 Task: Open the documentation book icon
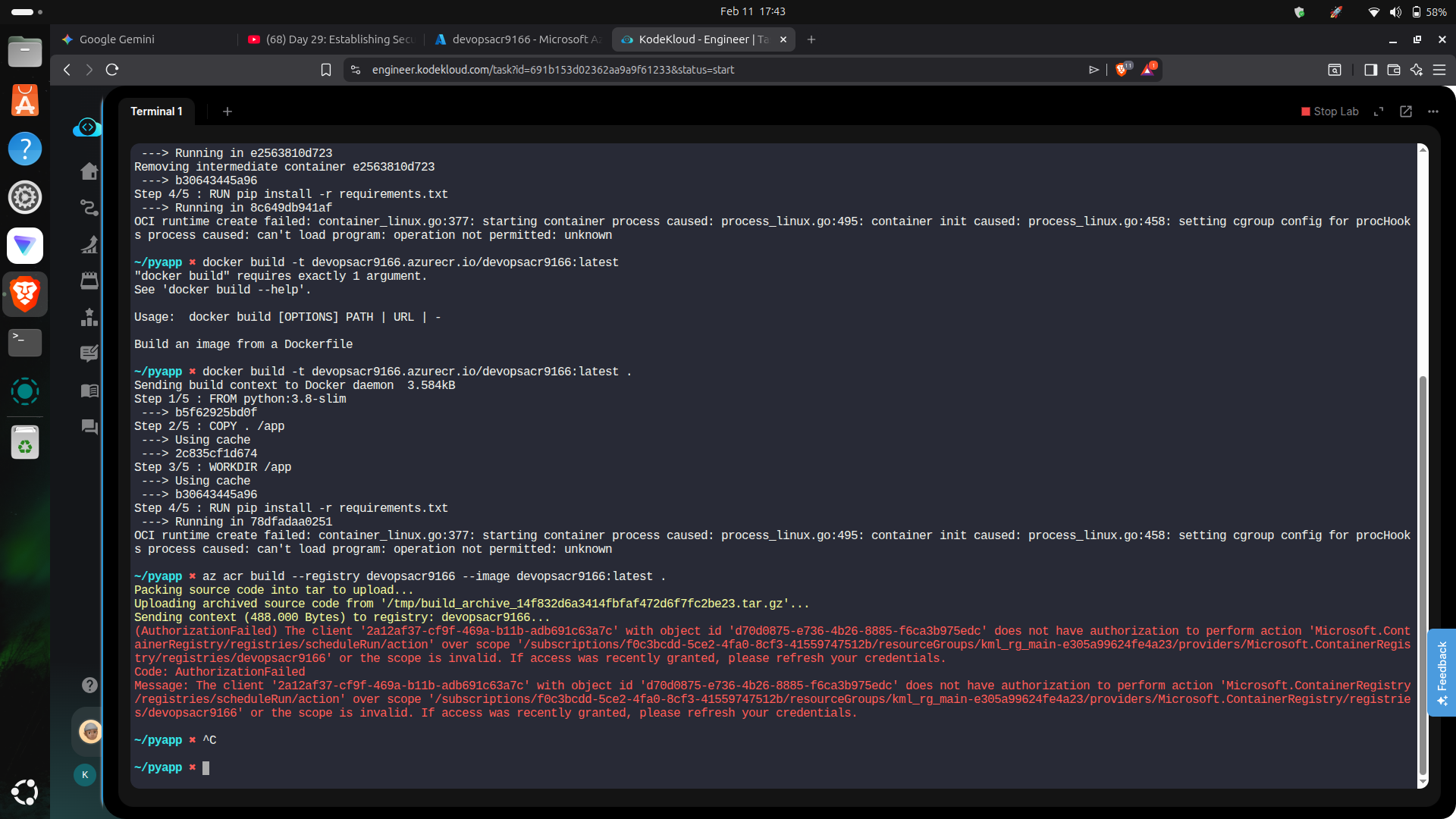(x=89, y=391)
